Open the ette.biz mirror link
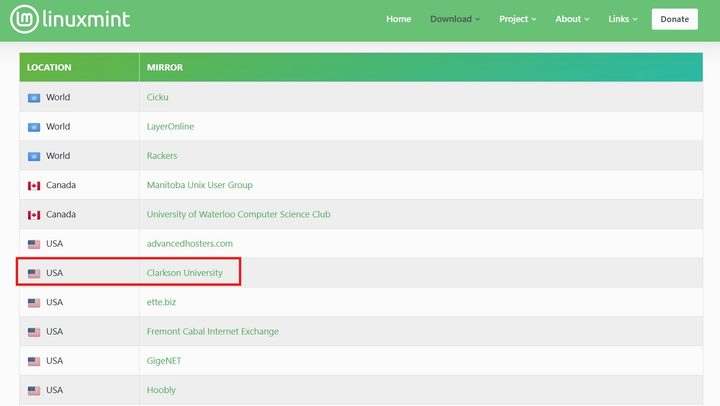This screenshot has width=720, height=406. pos(166,302)
